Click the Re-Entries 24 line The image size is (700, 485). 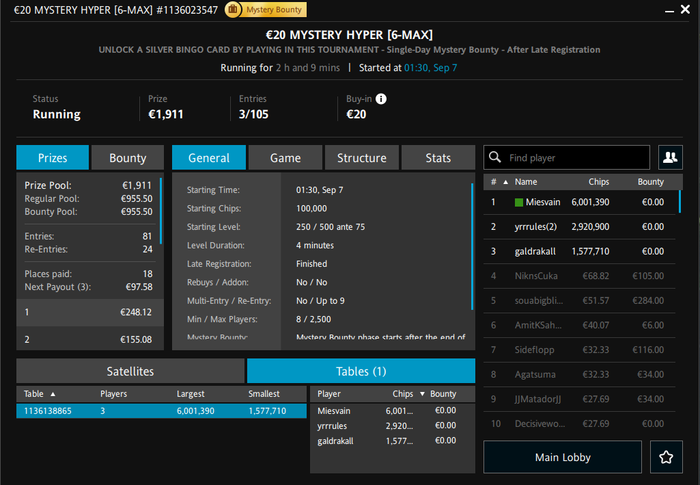[88, 249]
